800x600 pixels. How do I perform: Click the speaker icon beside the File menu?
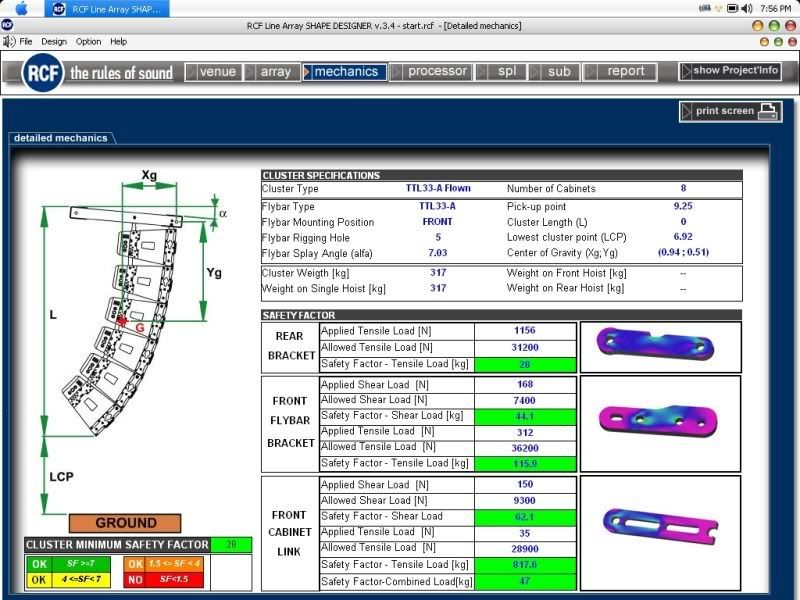tap(9, 41)
